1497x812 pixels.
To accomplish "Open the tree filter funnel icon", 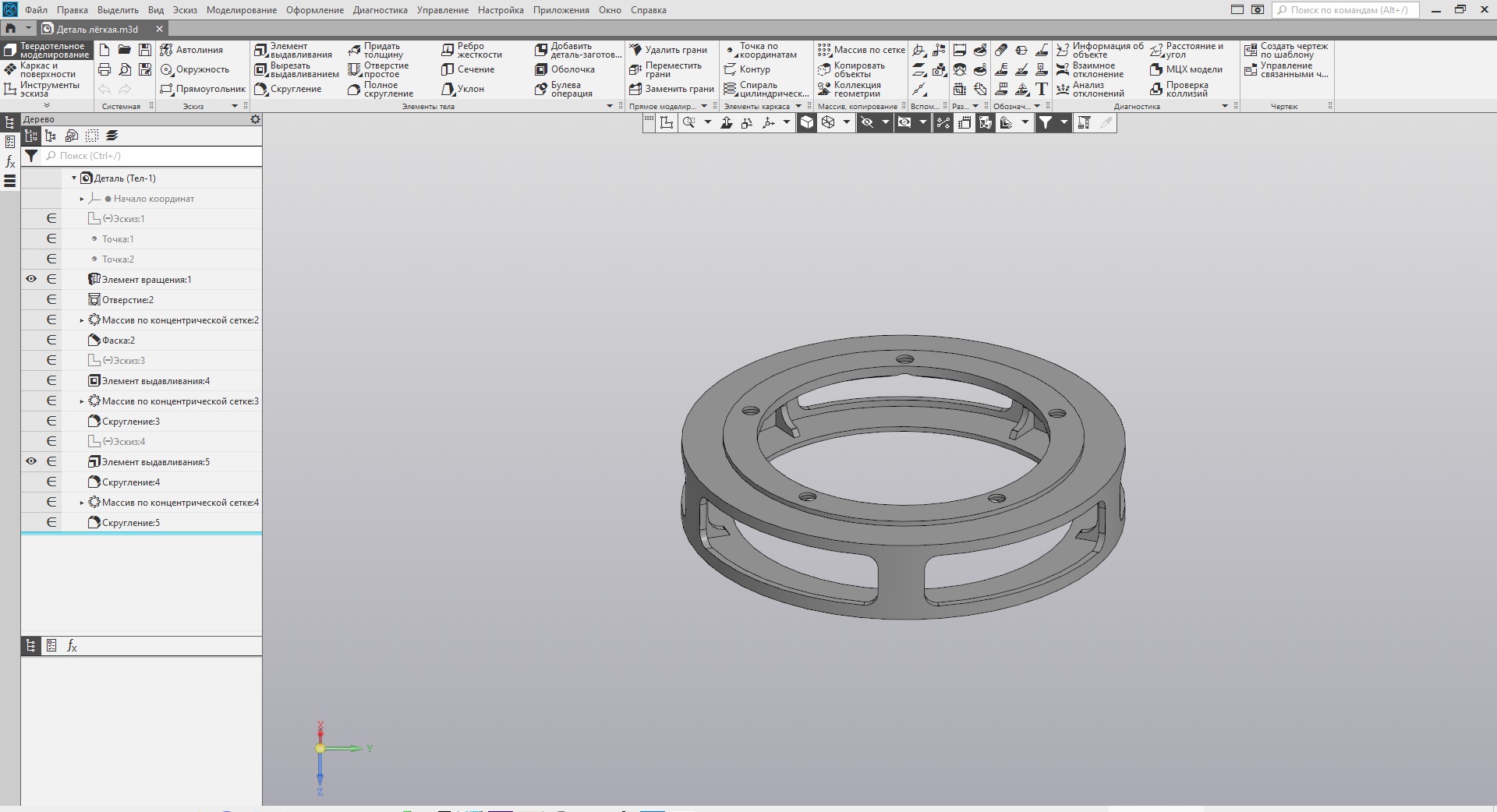I will click(x=31, y=156).
